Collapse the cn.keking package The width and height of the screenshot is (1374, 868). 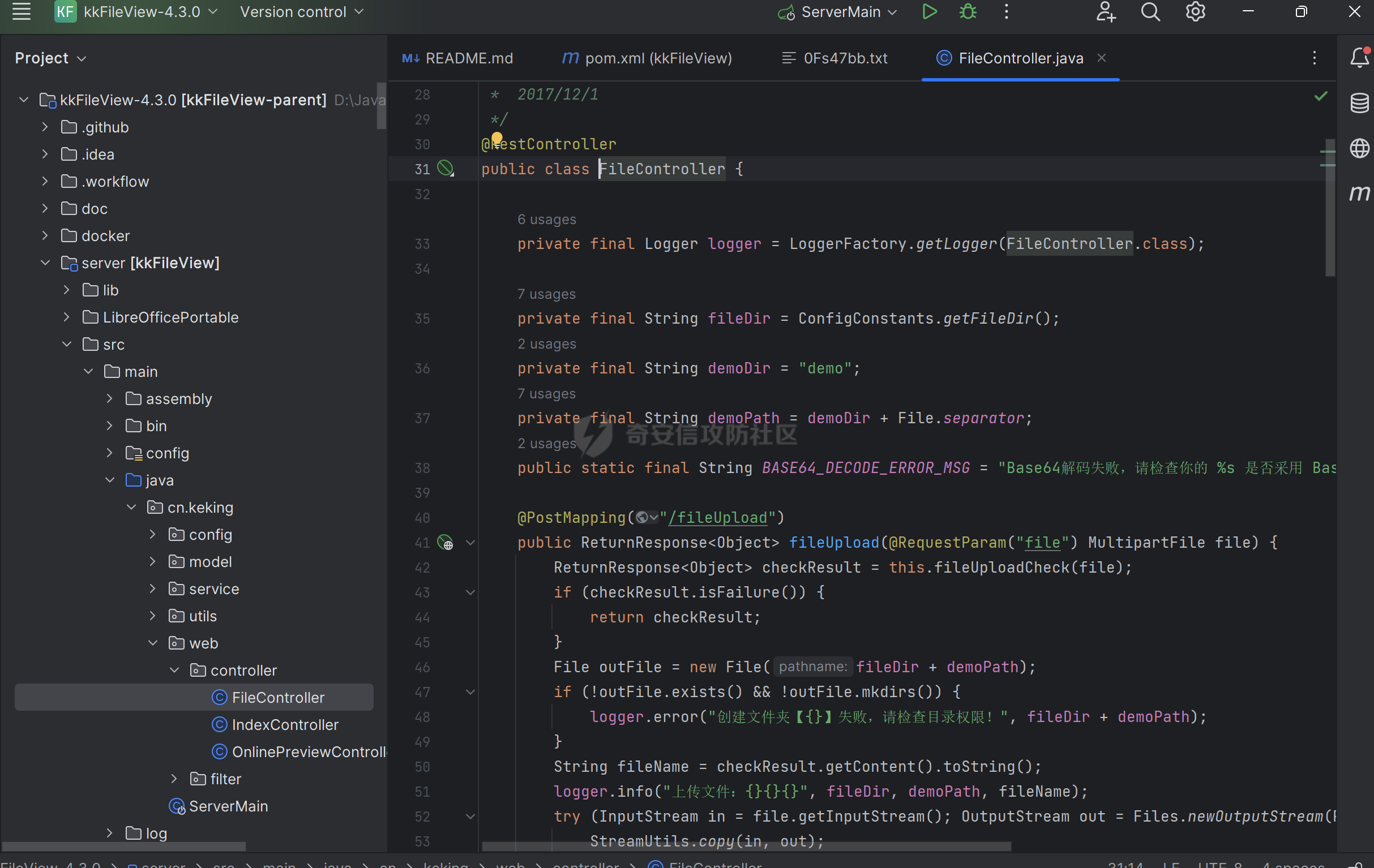131,507
